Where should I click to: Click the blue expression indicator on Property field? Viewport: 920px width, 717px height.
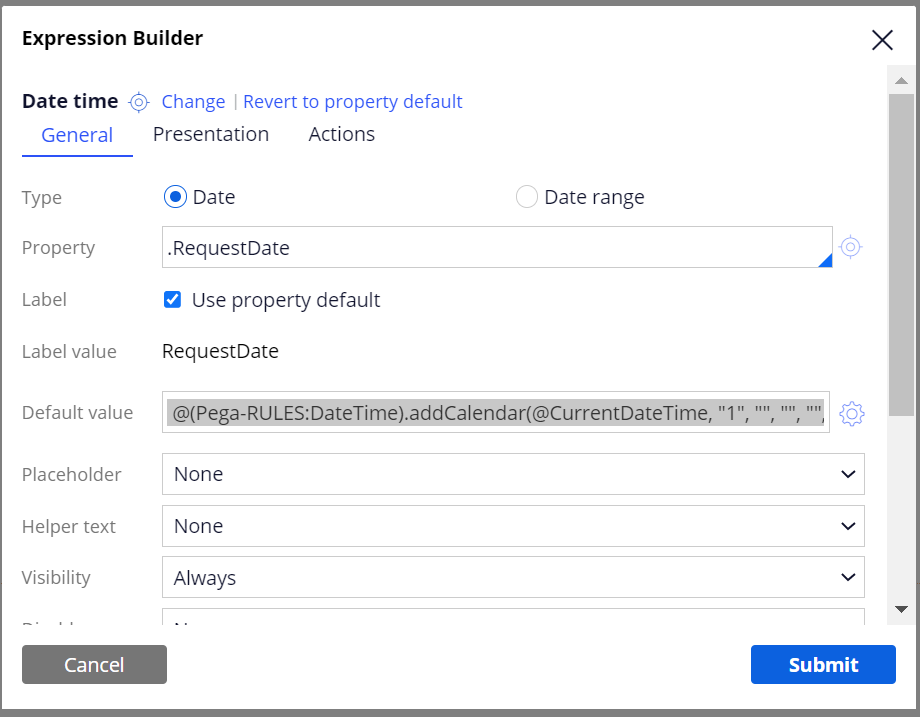[x=826, y=260]
